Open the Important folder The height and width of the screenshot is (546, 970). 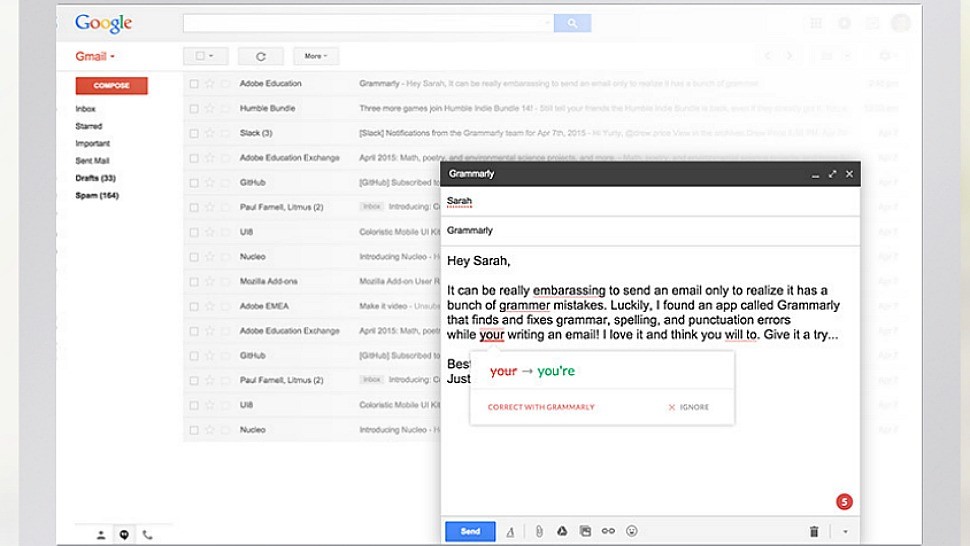point(92,143)
